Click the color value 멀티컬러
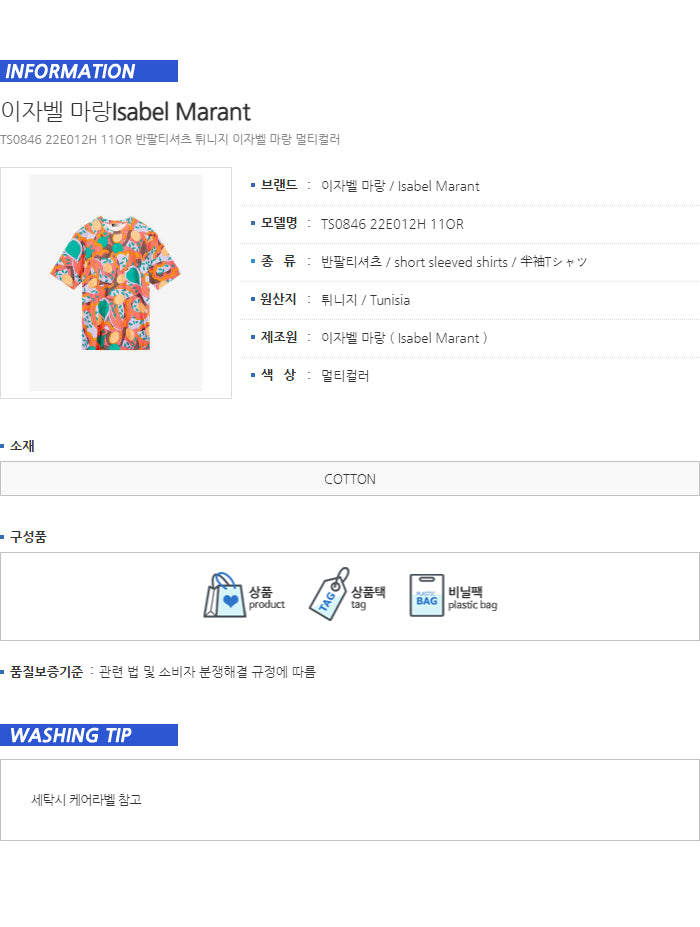 point(345,376)
